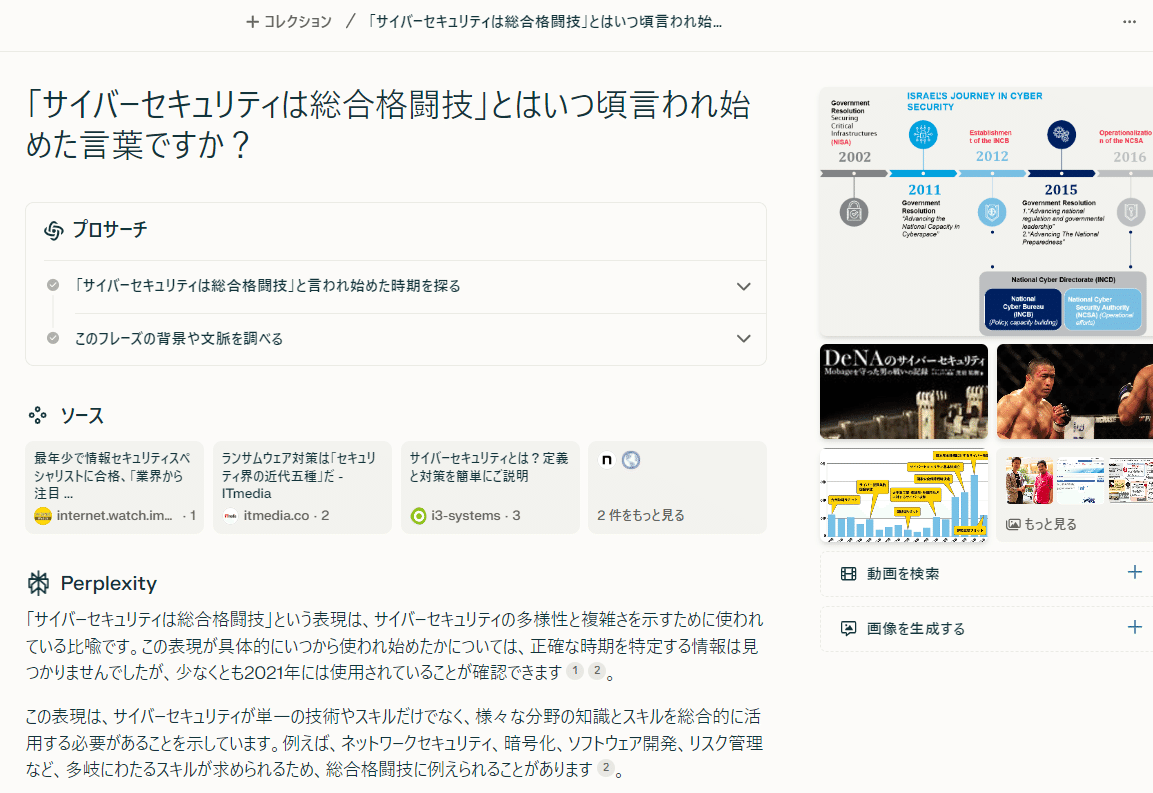Viewport: 1153px width, 793px height.
Task: Click the i3-systems favicon in third source card
Action: coord(418,516)
